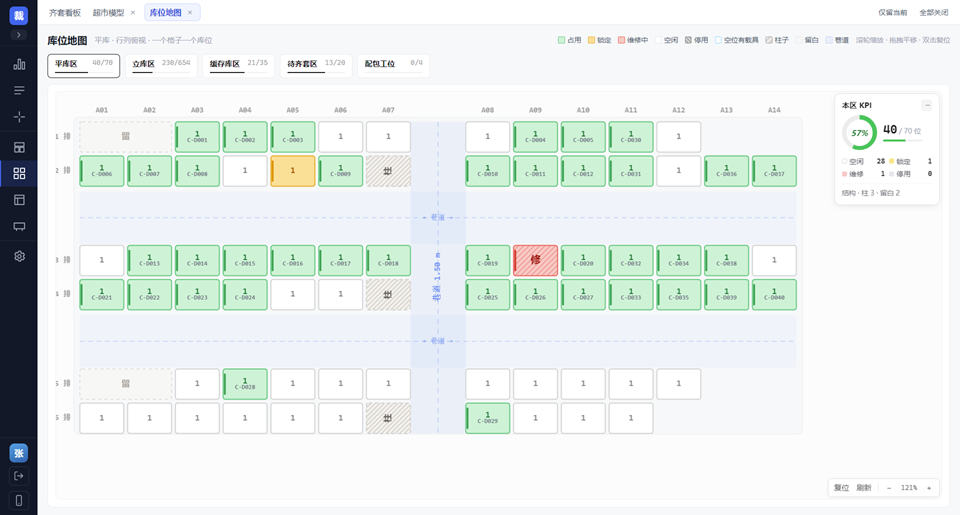Viewport: 960px width, 515px height.
Task: Open the storefront layout sidebar icon
Action: click(19, 147)
